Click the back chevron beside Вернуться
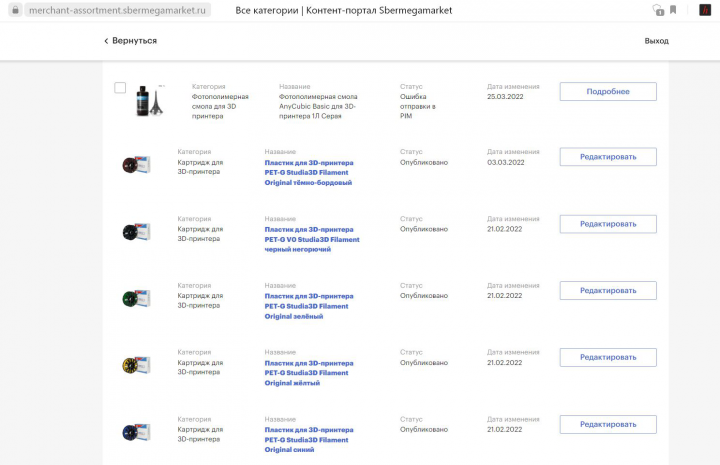This screenshot has height=465, width=720. tap(106, 41)
